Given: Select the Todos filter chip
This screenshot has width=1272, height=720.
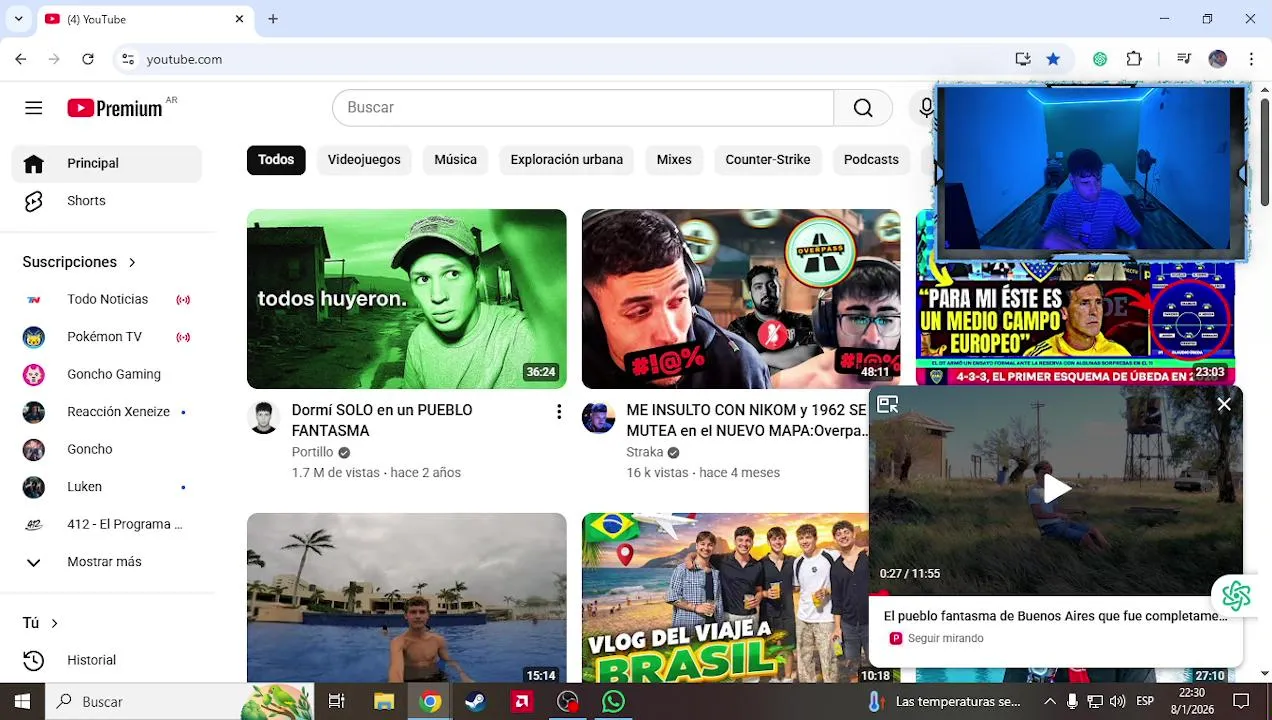Looking at the screenshot, I should coord(276,160).
